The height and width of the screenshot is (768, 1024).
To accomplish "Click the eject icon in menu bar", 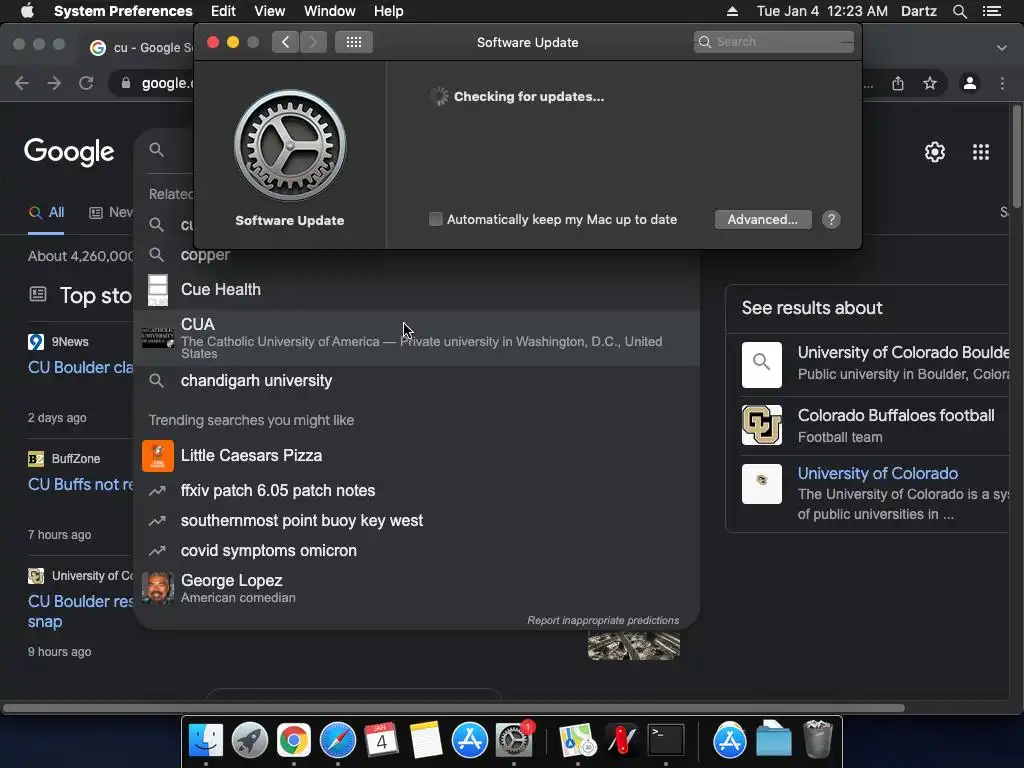I will pos(732,11).
